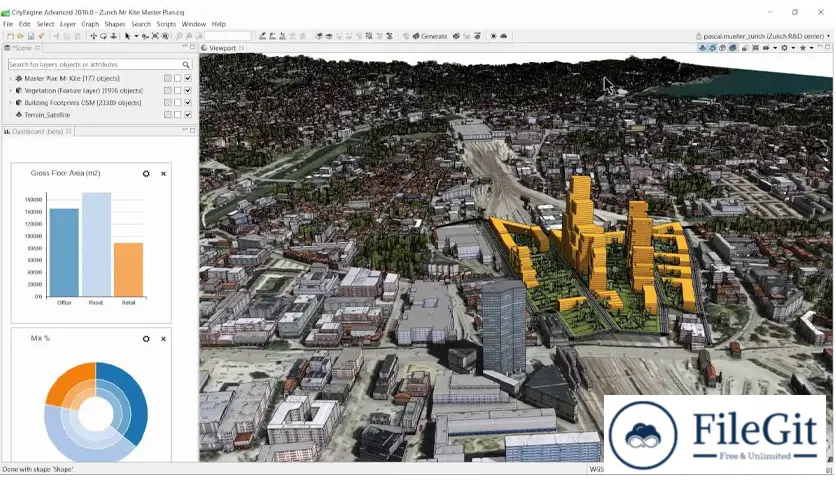The width and height of the screenshot is (836, 484).
Task: Toggle visibility checkbox of Master Plan Mr Kite layer
Action: tap(188, 78)
